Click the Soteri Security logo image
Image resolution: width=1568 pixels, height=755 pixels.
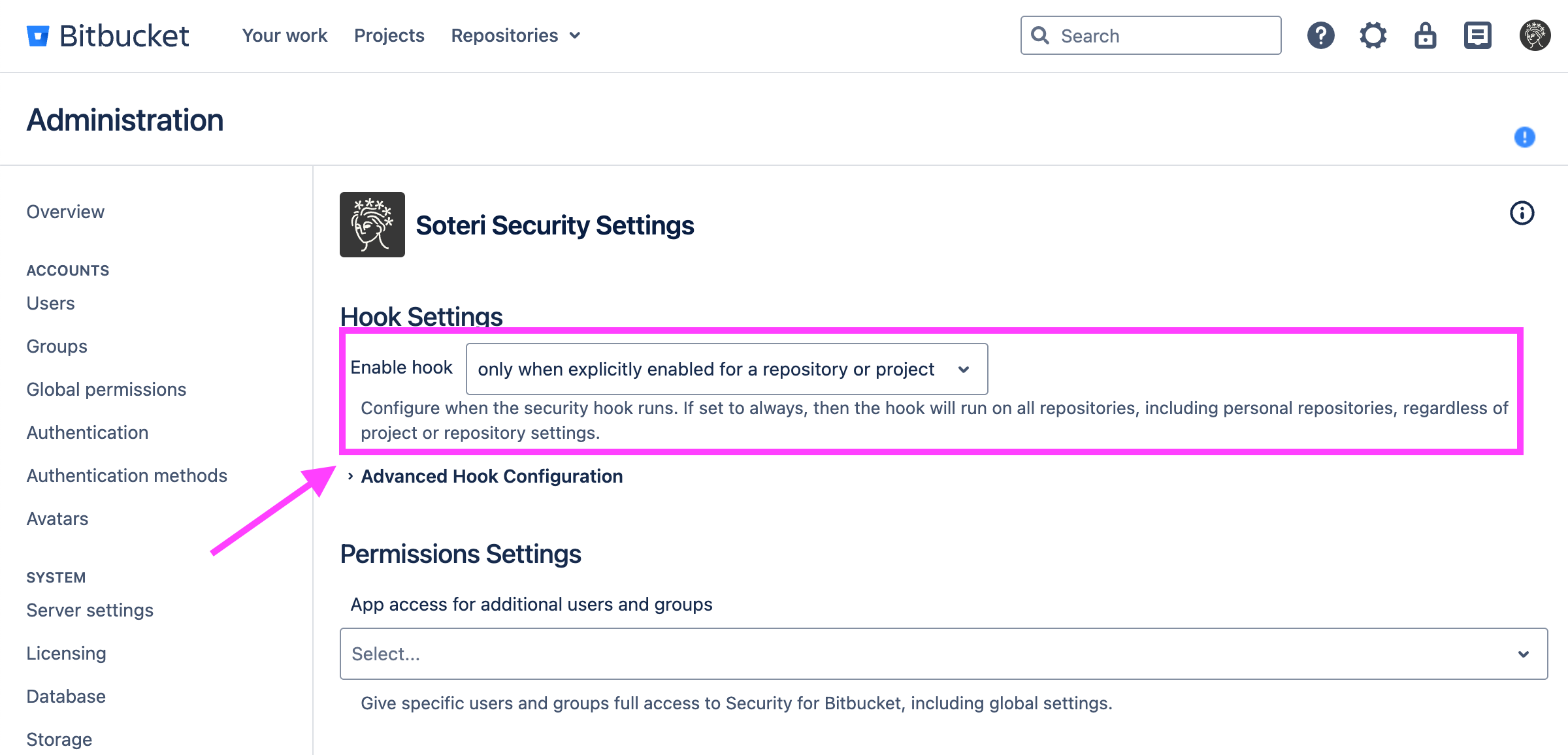pyautogui.click(x=372, y=225)
